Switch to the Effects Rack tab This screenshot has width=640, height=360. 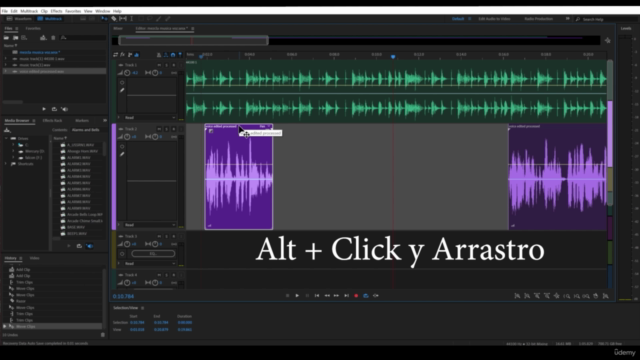53,120
